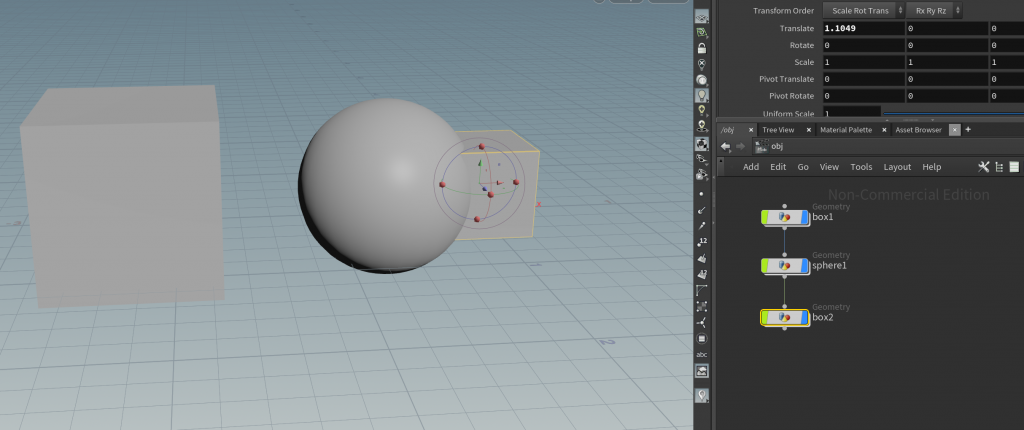Go forward with the right arrow in network pane
This screenshot has height=430, width=1024.
pyautogui.click(x=740, y=146)
